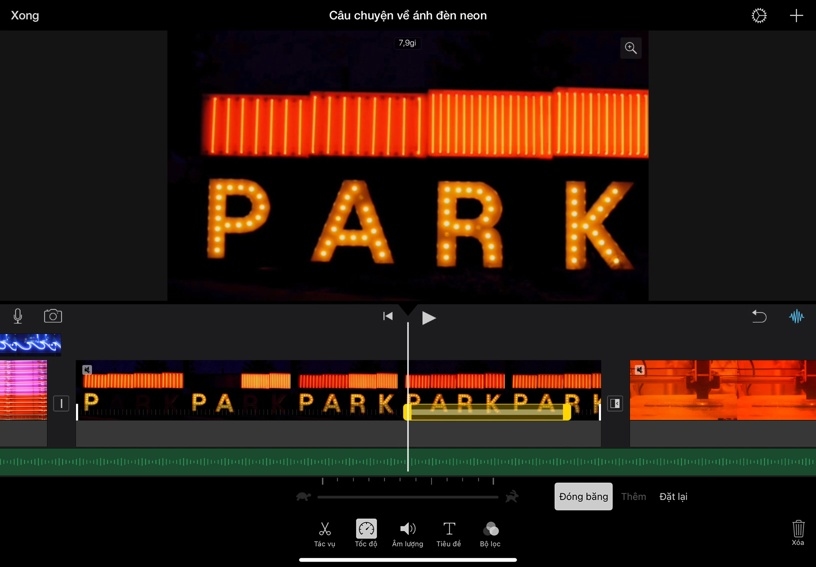This screenshot has width=816, height=567.
Task: Click the turtle slow-speed icon
Action: click(303, 497)
